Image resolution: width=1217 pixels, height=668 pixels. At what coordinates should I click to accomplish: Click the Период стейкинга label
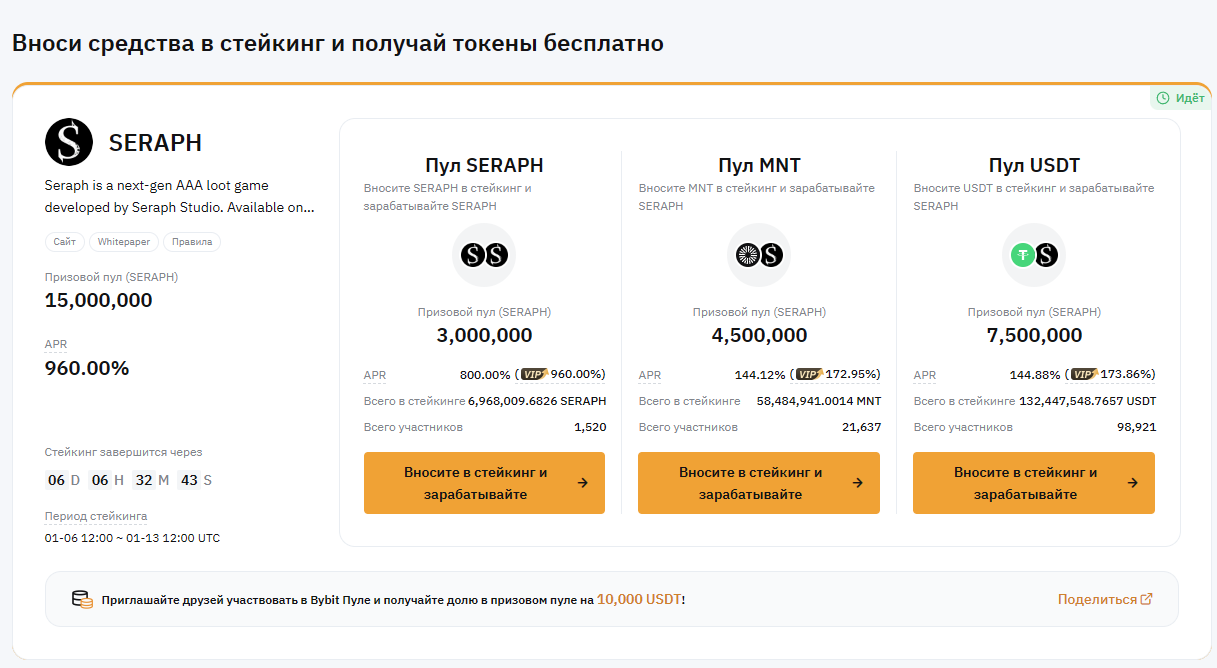[96, 516]
